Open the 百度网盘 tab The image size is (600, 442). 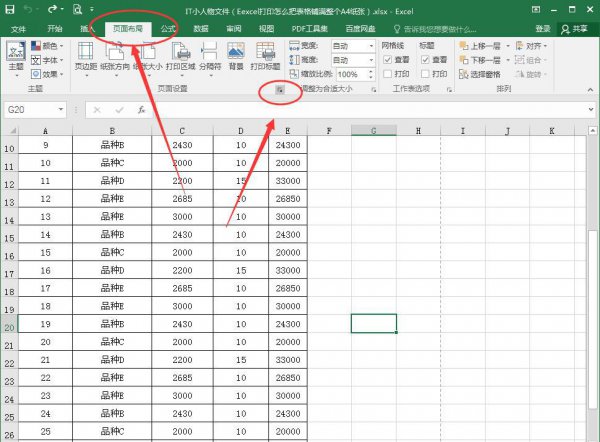(x=360, y=29)
